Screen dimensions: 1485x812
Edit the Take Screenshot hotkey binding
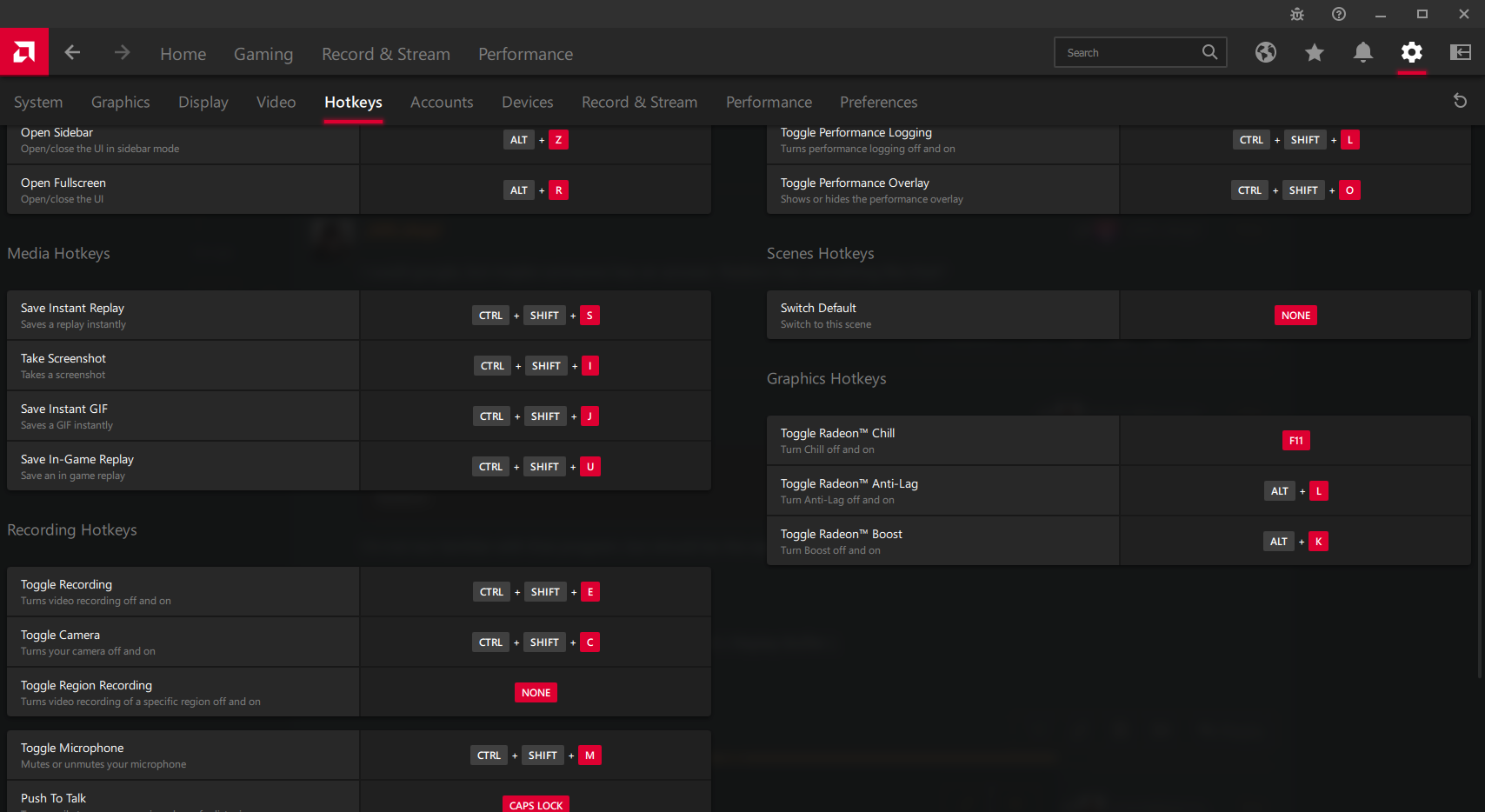[536, 366]
